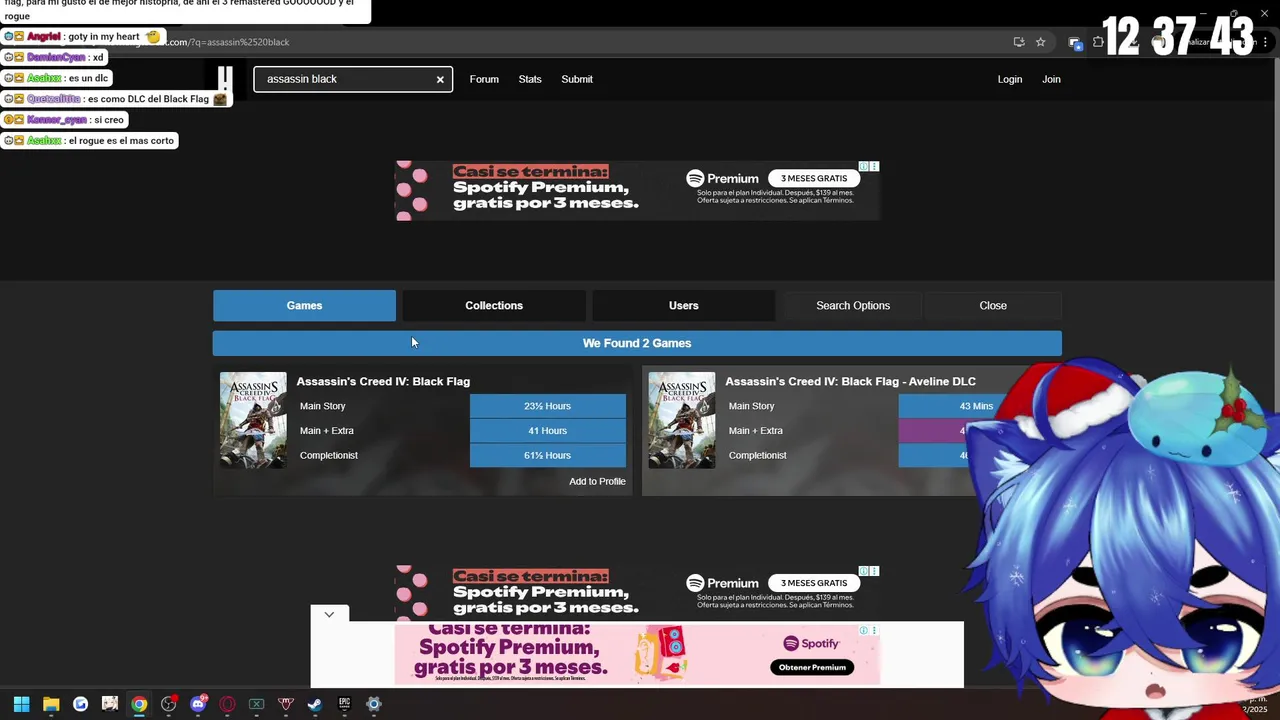Click the Google Chrome taskbar icon

coord(139,704)
